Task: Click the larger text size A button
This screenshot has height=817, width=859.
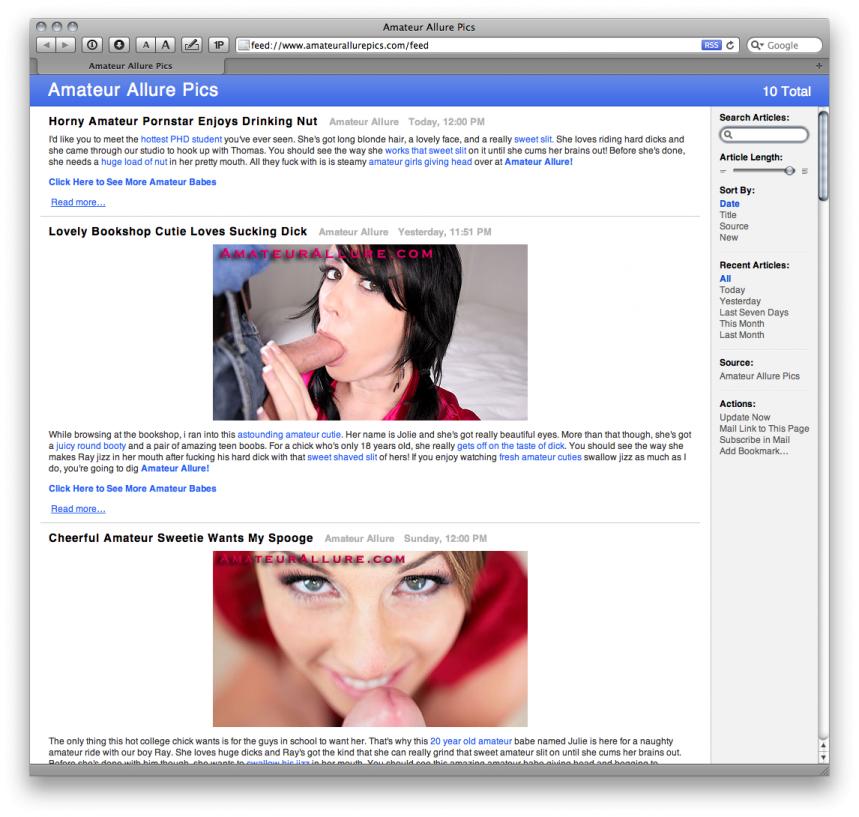Action: point(165,45)
